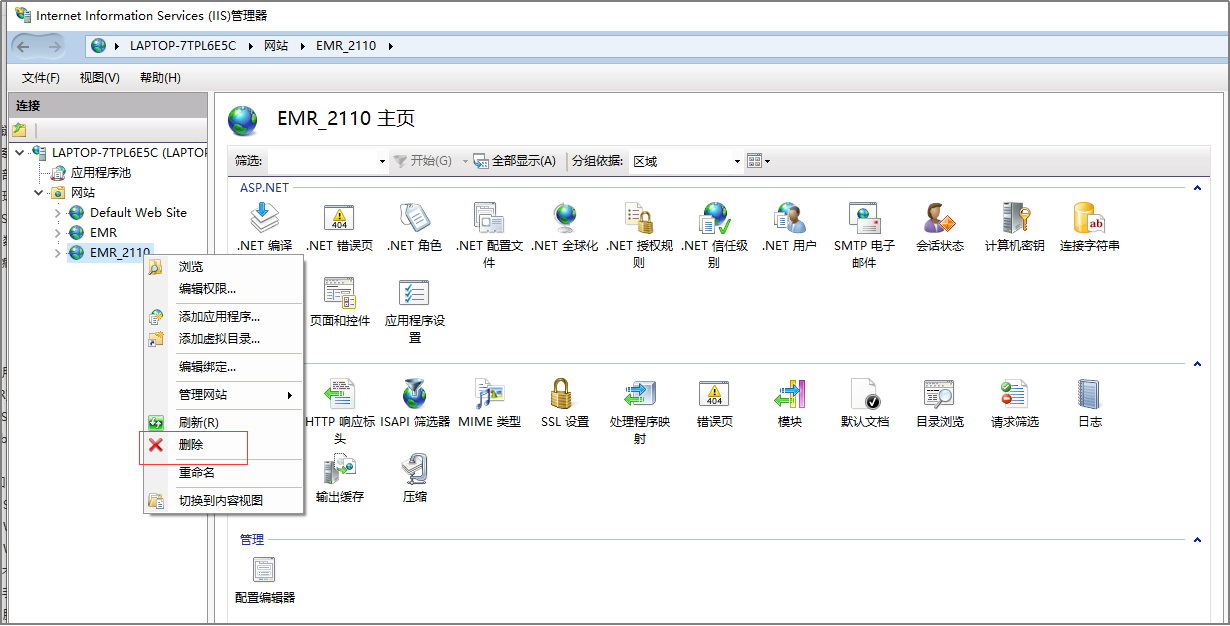
Task: Open the .NET 全球化 icon
Action: [x=565, y=217]
